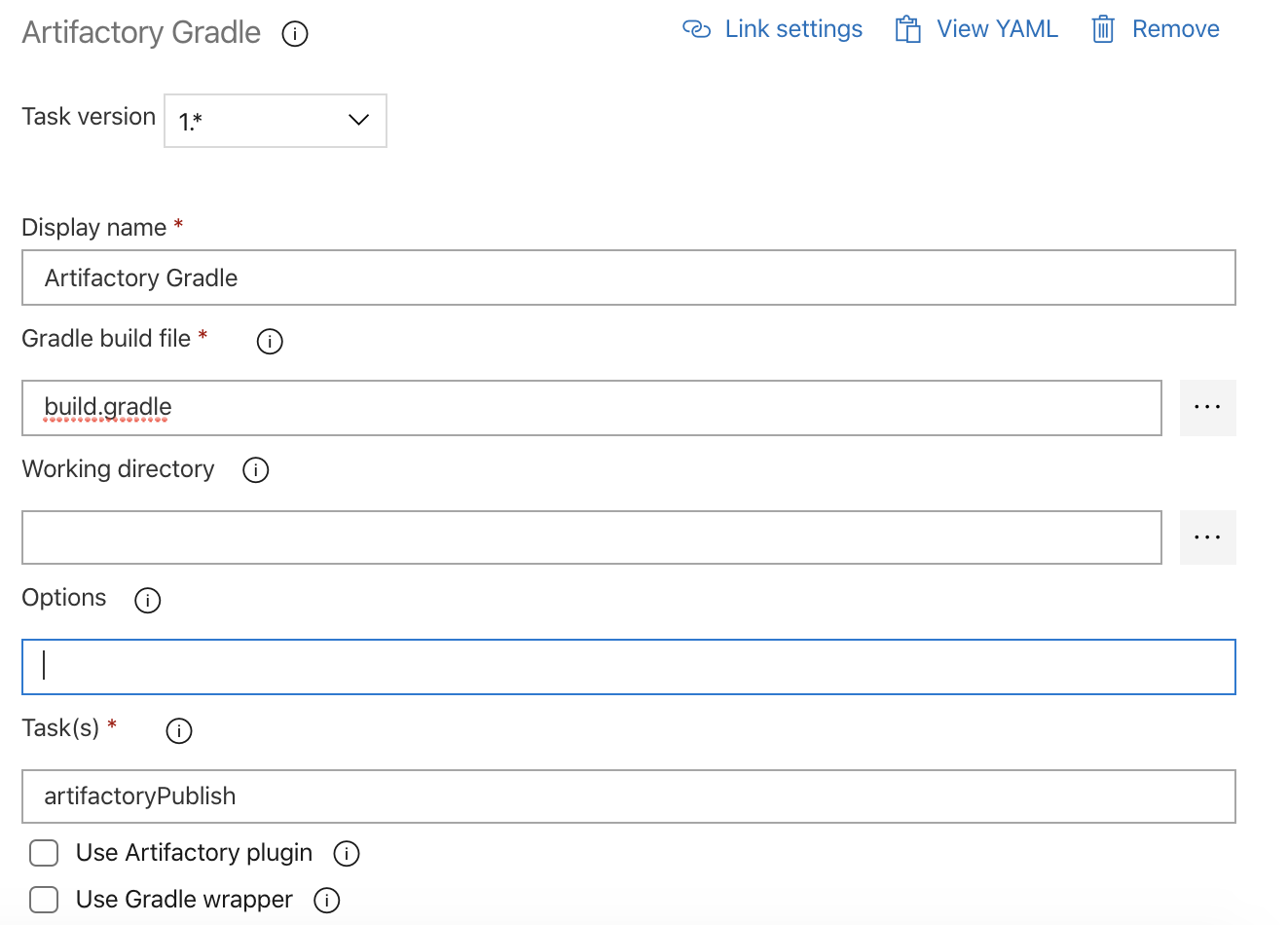Browse for Working directory via ellipsis
This screenshot has height=925, width=1288.
pyautogui.click(x=1208, y=537)
